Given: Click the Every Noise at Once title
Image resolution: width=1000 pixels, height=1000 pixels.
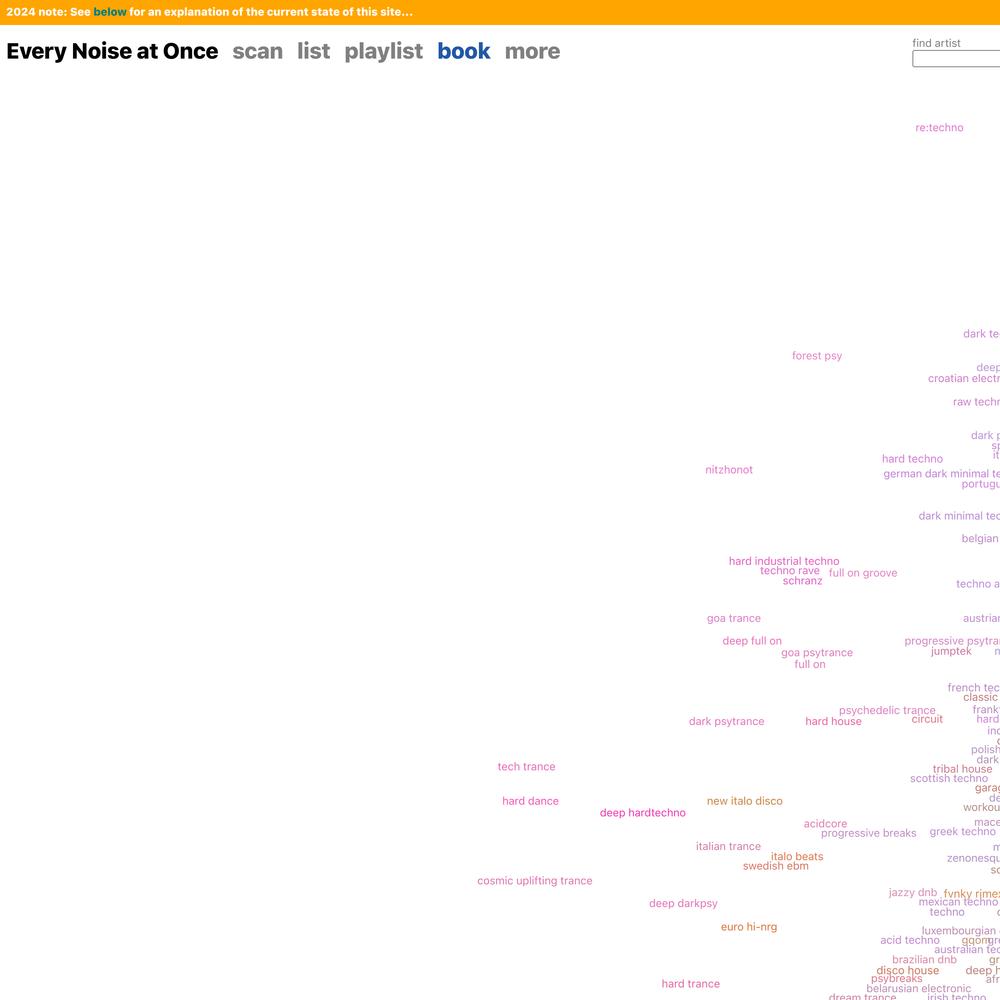Looking at the screenshot, I should pyautogui.click(x=112, y=51).
